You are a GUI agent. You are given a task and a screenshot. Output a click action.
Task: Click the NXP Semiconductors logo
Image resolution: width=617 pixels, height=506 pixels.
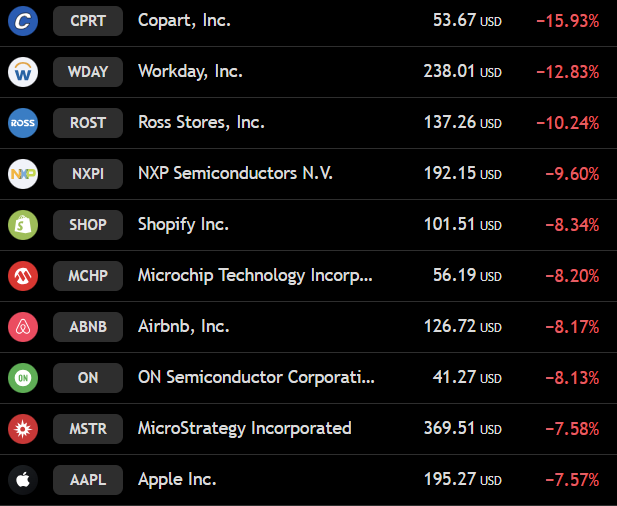(x=23, y=174)
